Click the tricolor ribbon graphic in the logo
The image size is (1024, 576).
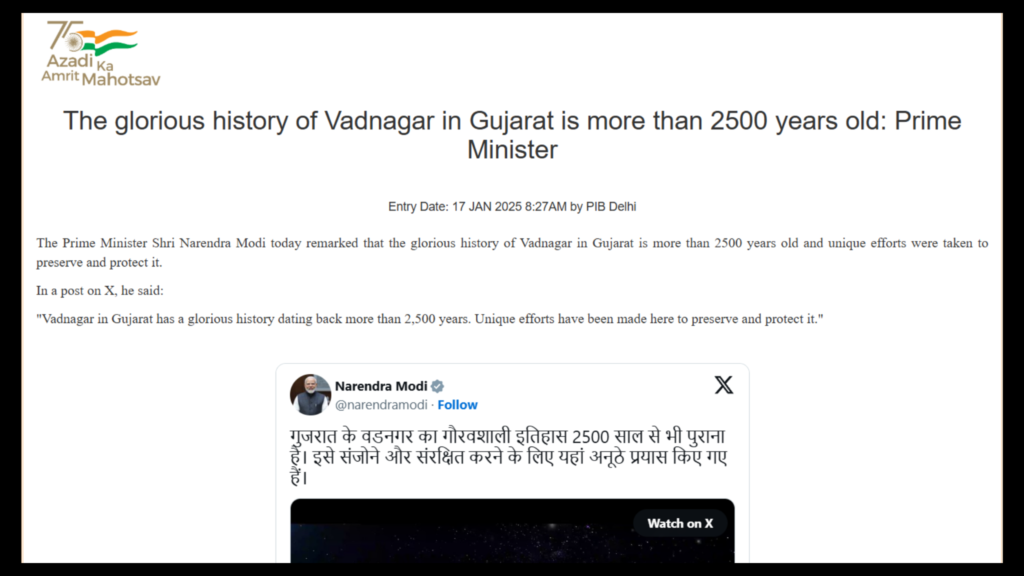tap(110, 43)
